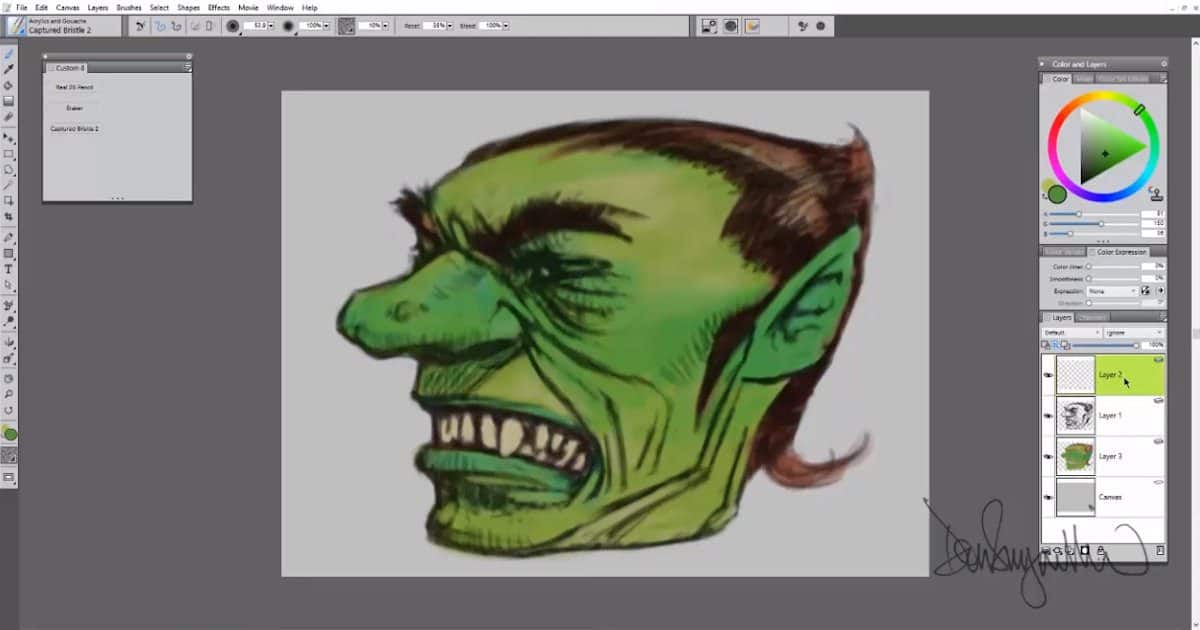The width and height of the screenshot is (1200, 630).
Task: Open the Brushes menu
Action: coord(128,7)
